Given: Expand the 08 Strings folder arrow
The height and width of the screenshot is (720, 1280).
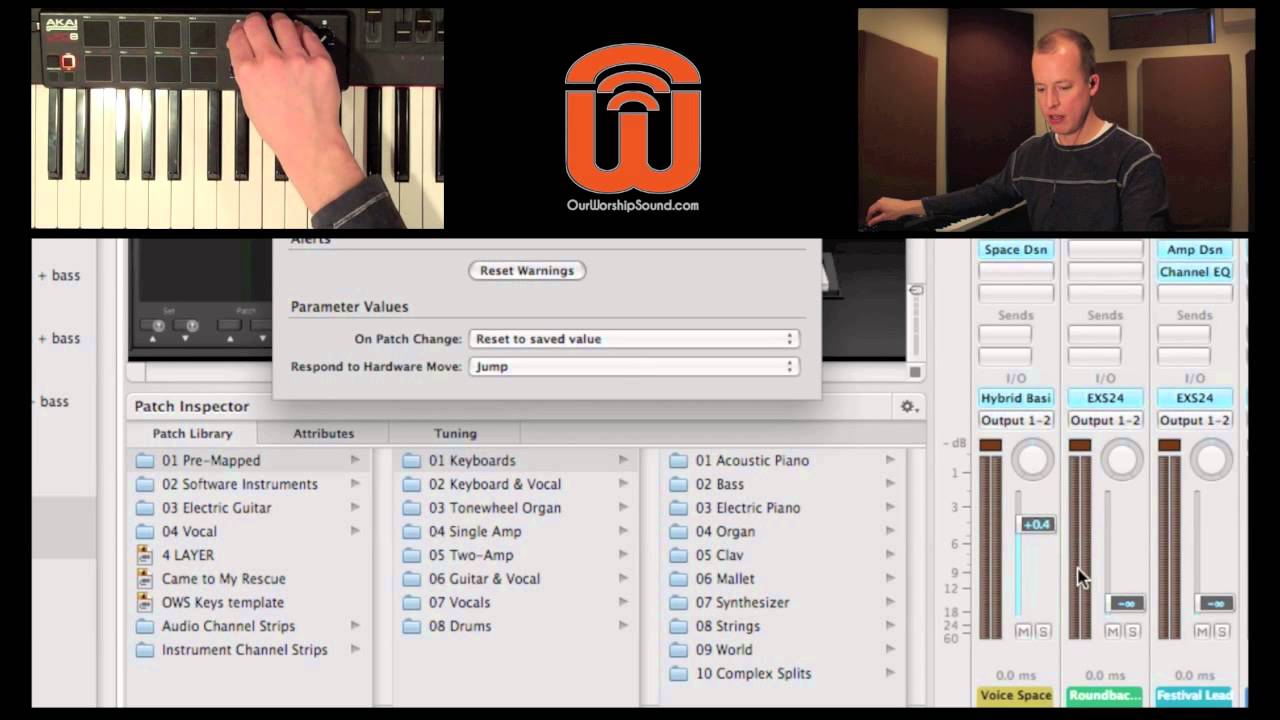Looking at the screenshot, I should tap(890, 626).
